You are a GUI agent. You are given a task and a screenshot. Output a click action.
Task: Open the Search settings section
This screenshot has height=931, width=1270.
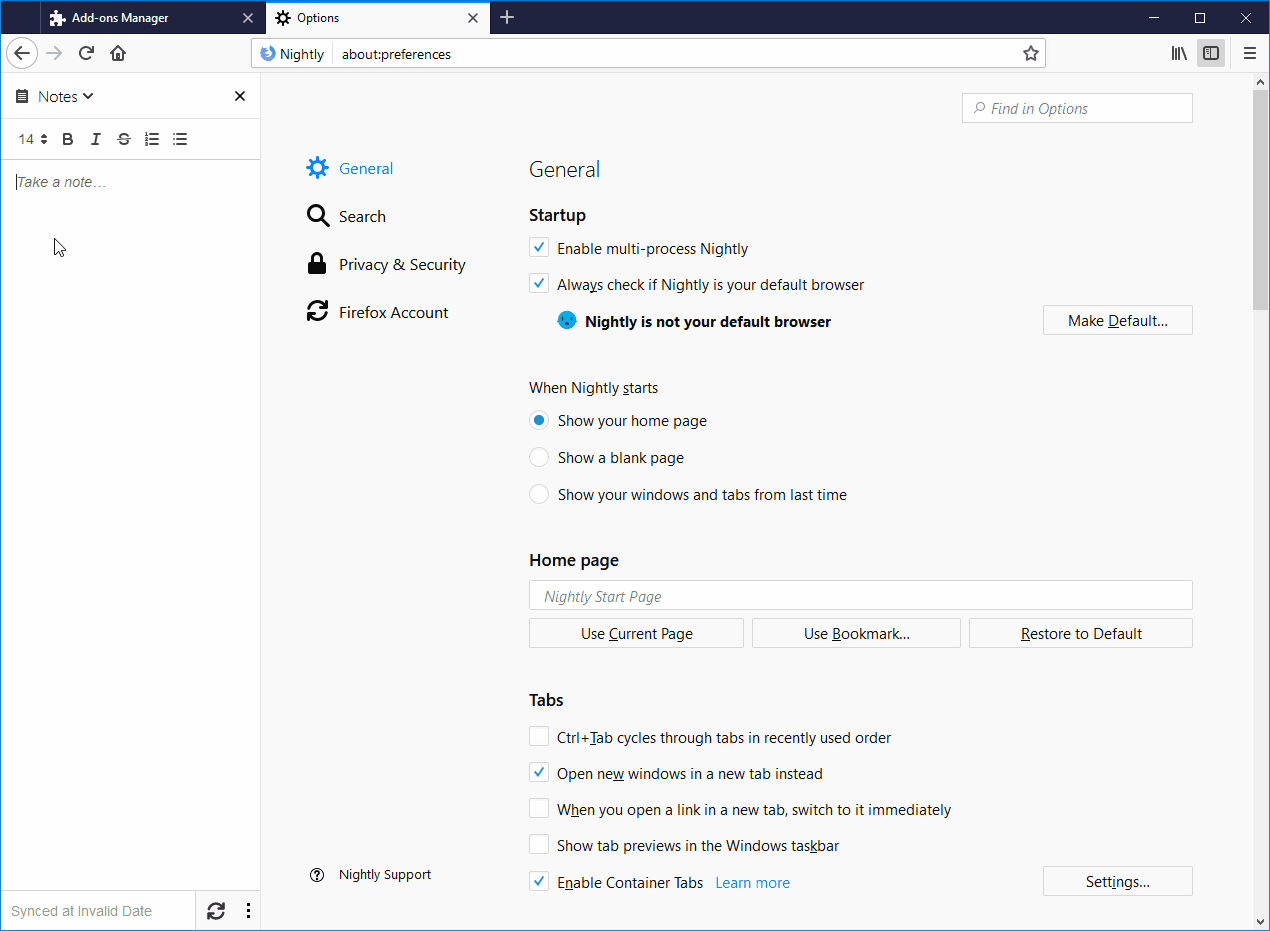coord(362,216)
